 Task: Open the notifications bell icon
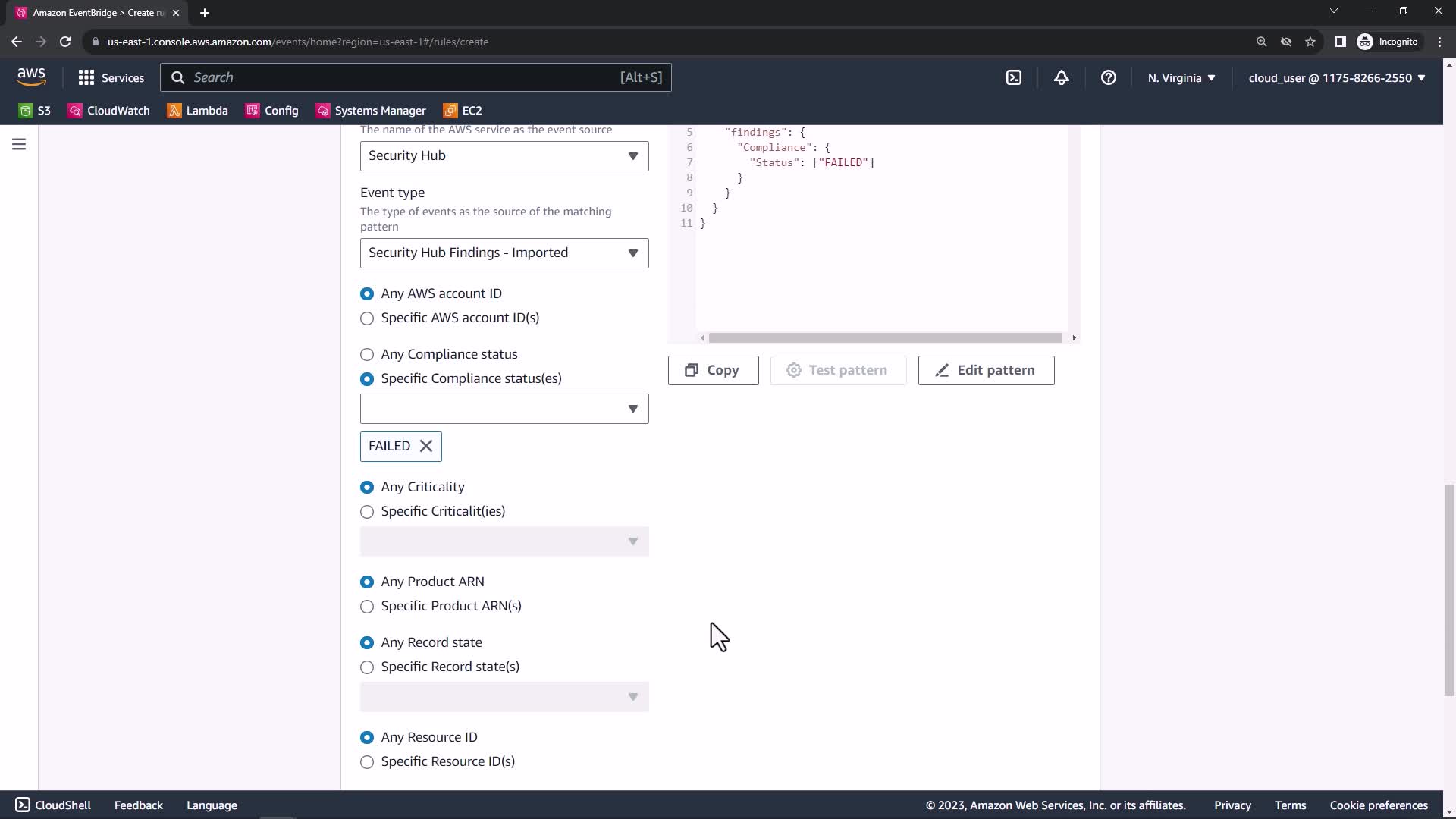pyautogui.click(x=1061, y=77)
